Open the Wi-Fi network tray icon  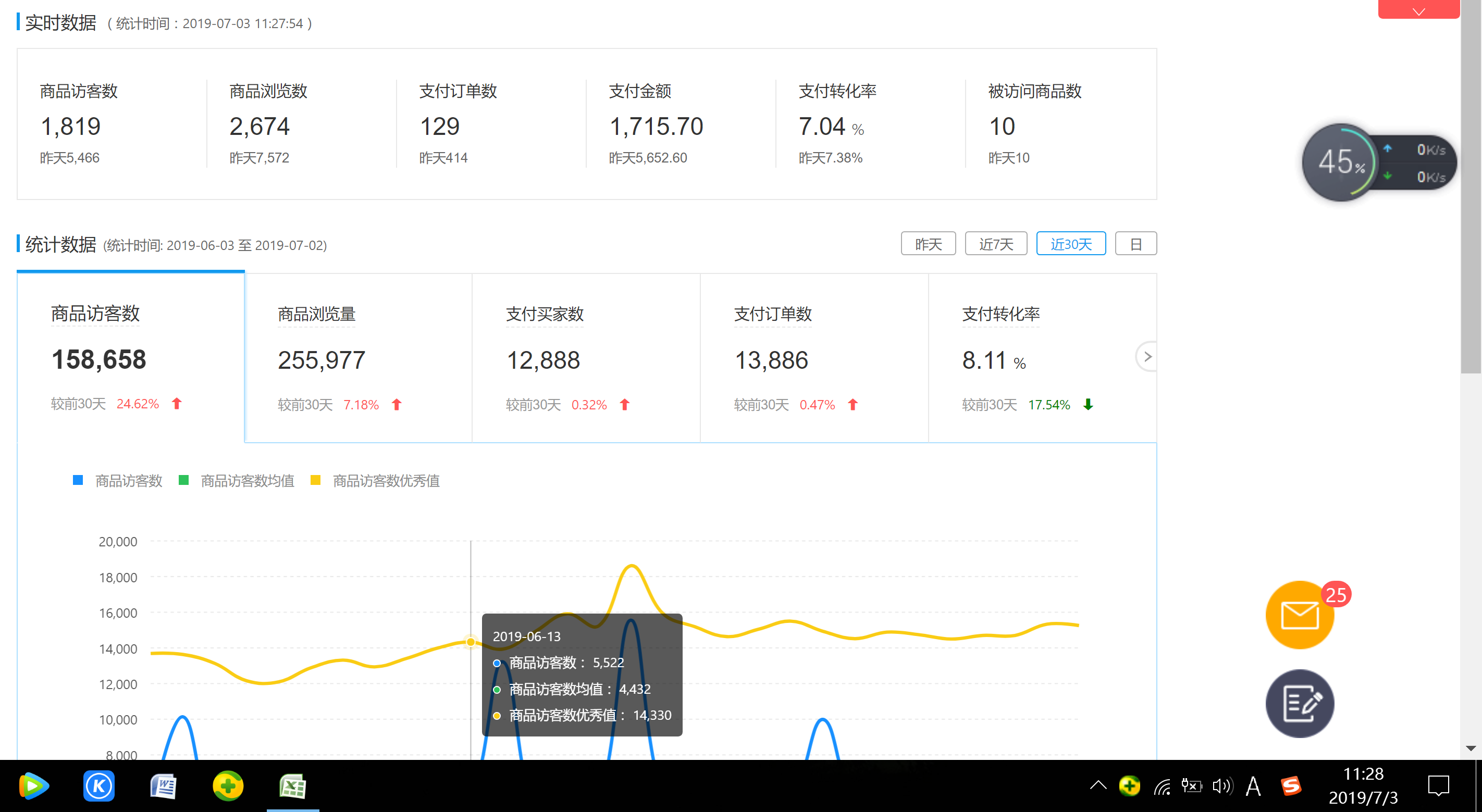tap(1162, 785)
